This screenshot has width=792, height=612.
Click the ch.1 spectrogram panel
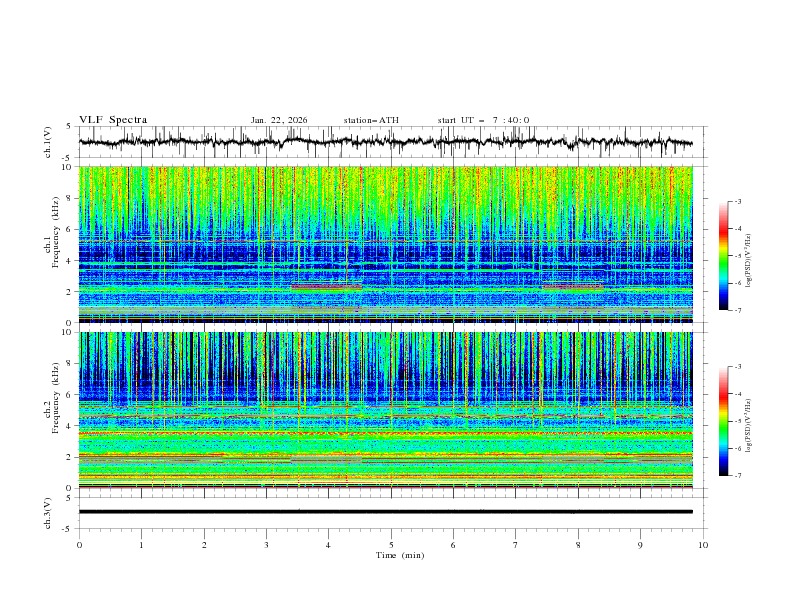point(385,244)
